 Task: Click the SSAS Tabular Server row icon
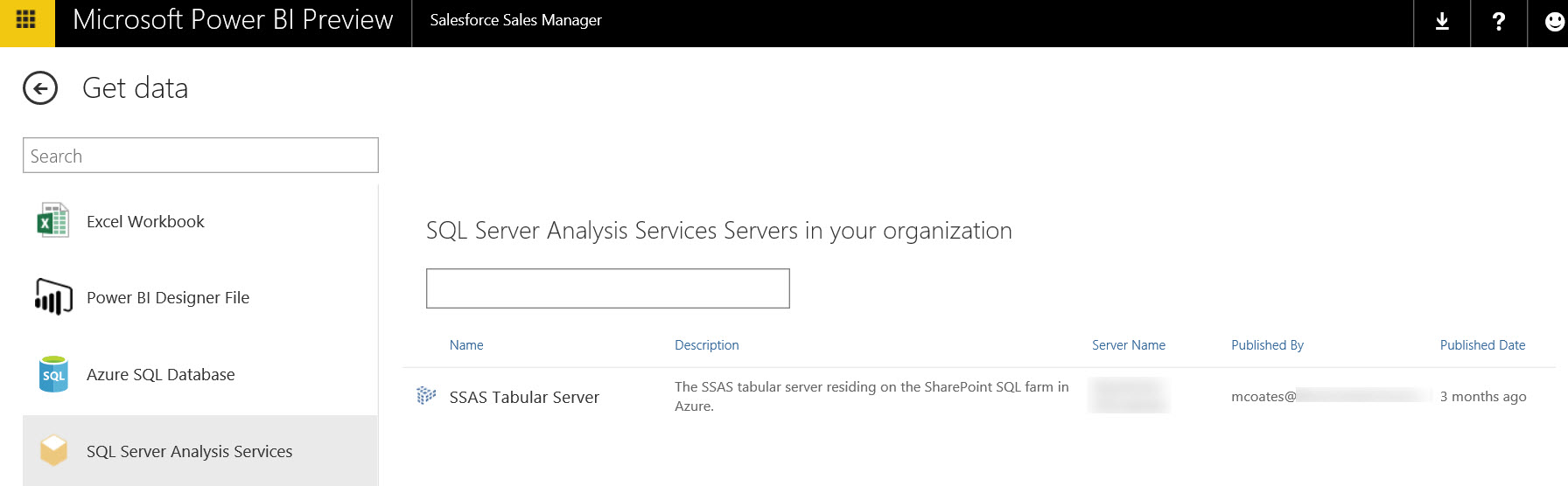point(426,396)
